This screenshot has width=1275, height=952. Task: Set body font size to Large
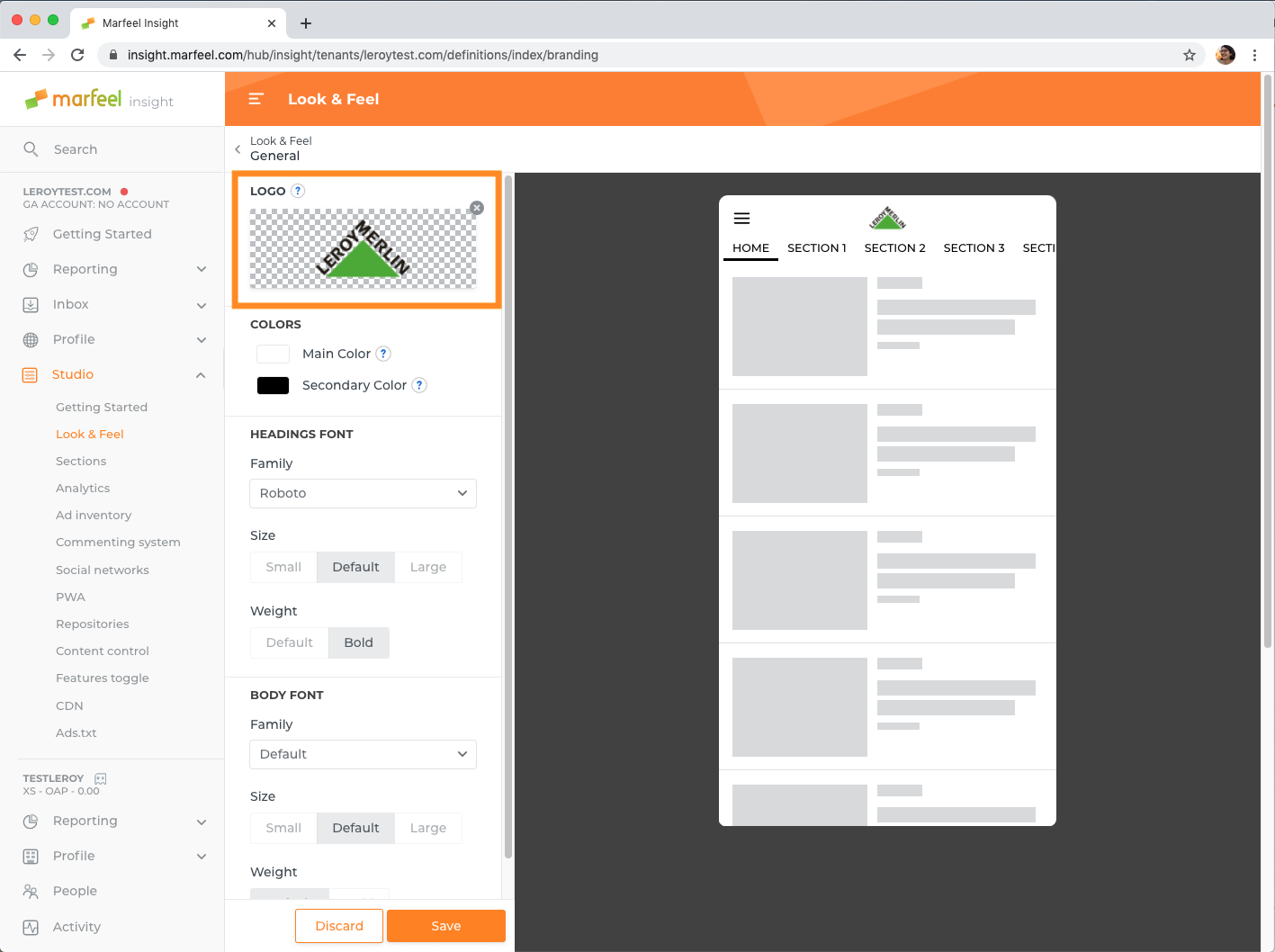pos(428,828)
